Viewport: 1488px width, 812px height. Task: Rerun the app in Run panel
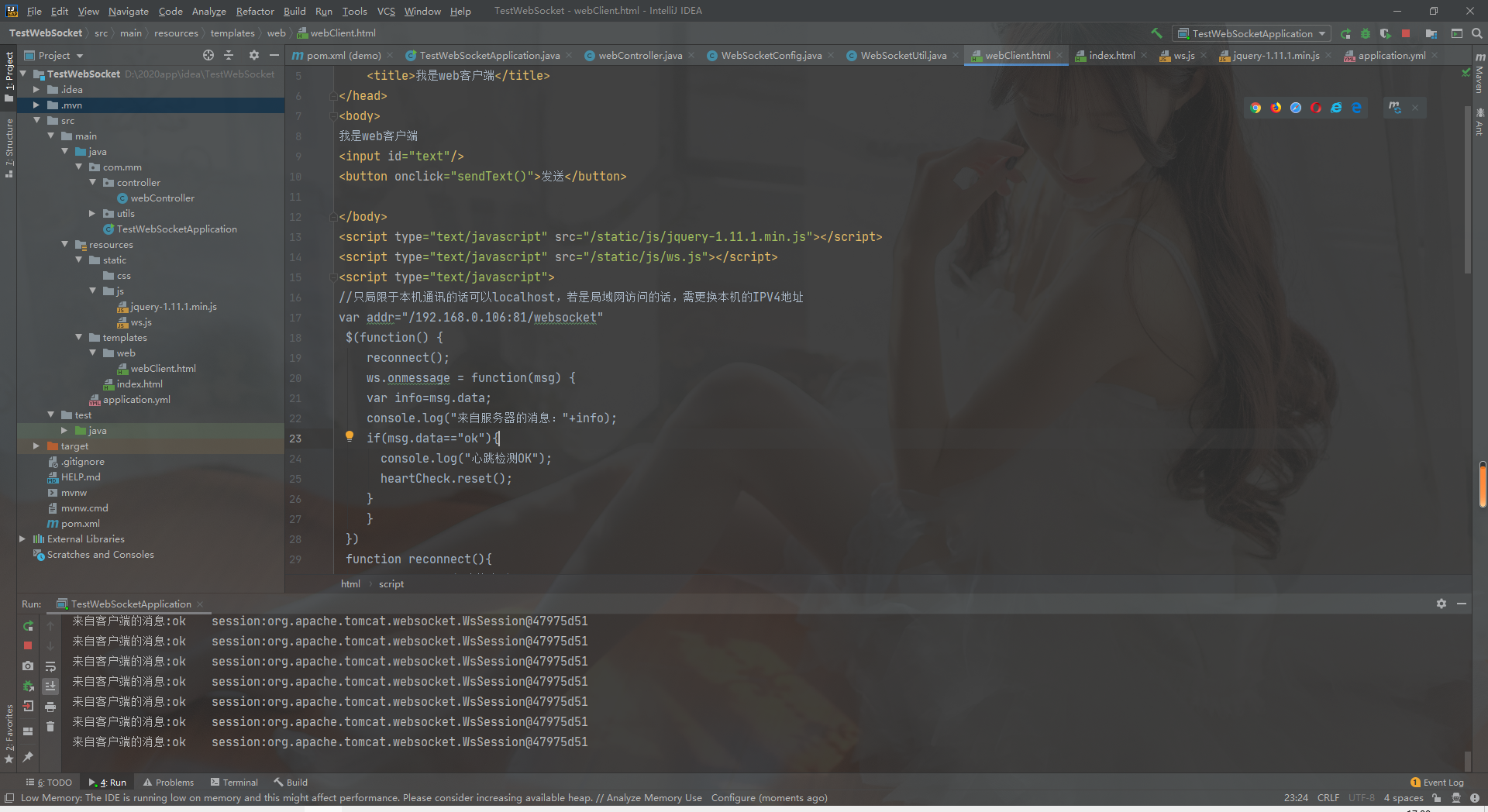pyautogui.click(x=28, y=625)
